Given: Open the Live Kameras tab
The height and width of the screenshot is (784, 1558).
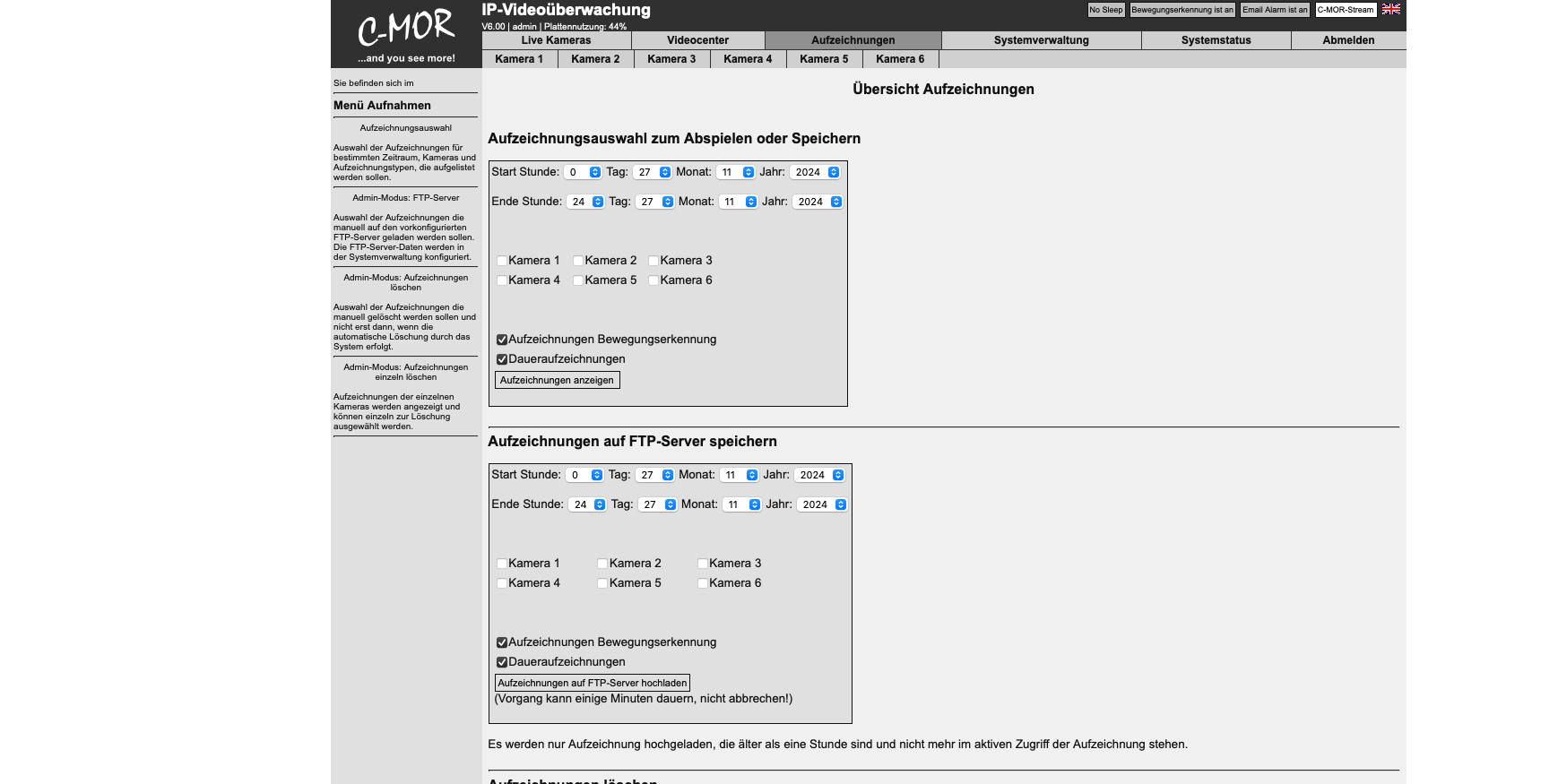Looking at the screenshot, I should pos(557,40).
